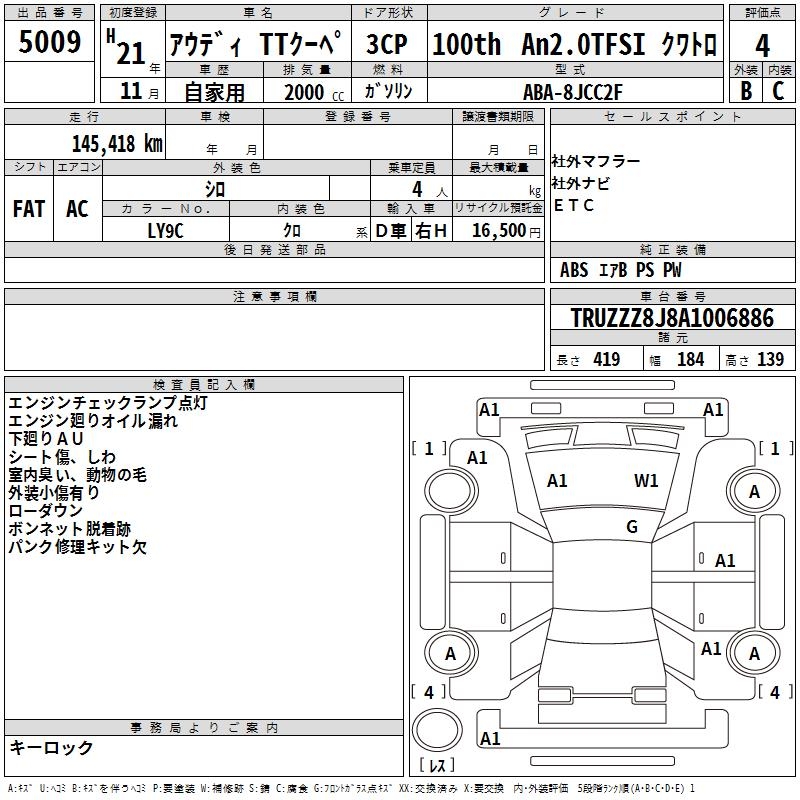Click the air conditioner value AC
The image size is (800, 800).
click(x=77, y=209)
